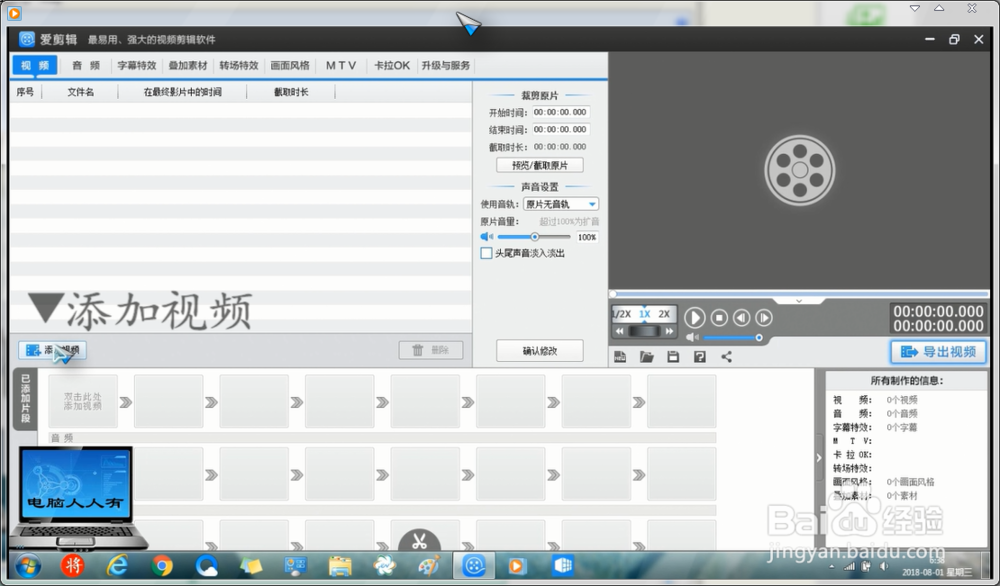This screenshot has width=1000, height=586.
Task: Click the rewind double-arrow button
Action: pos(619,331)
